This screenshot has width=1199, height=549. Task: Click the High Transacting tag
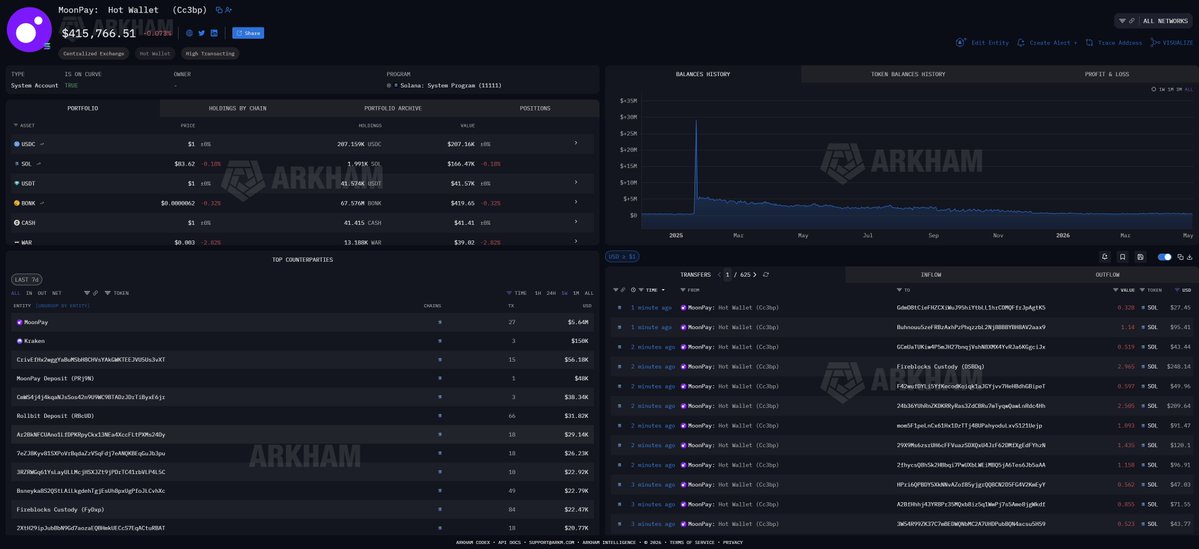[x=210, y=54]
